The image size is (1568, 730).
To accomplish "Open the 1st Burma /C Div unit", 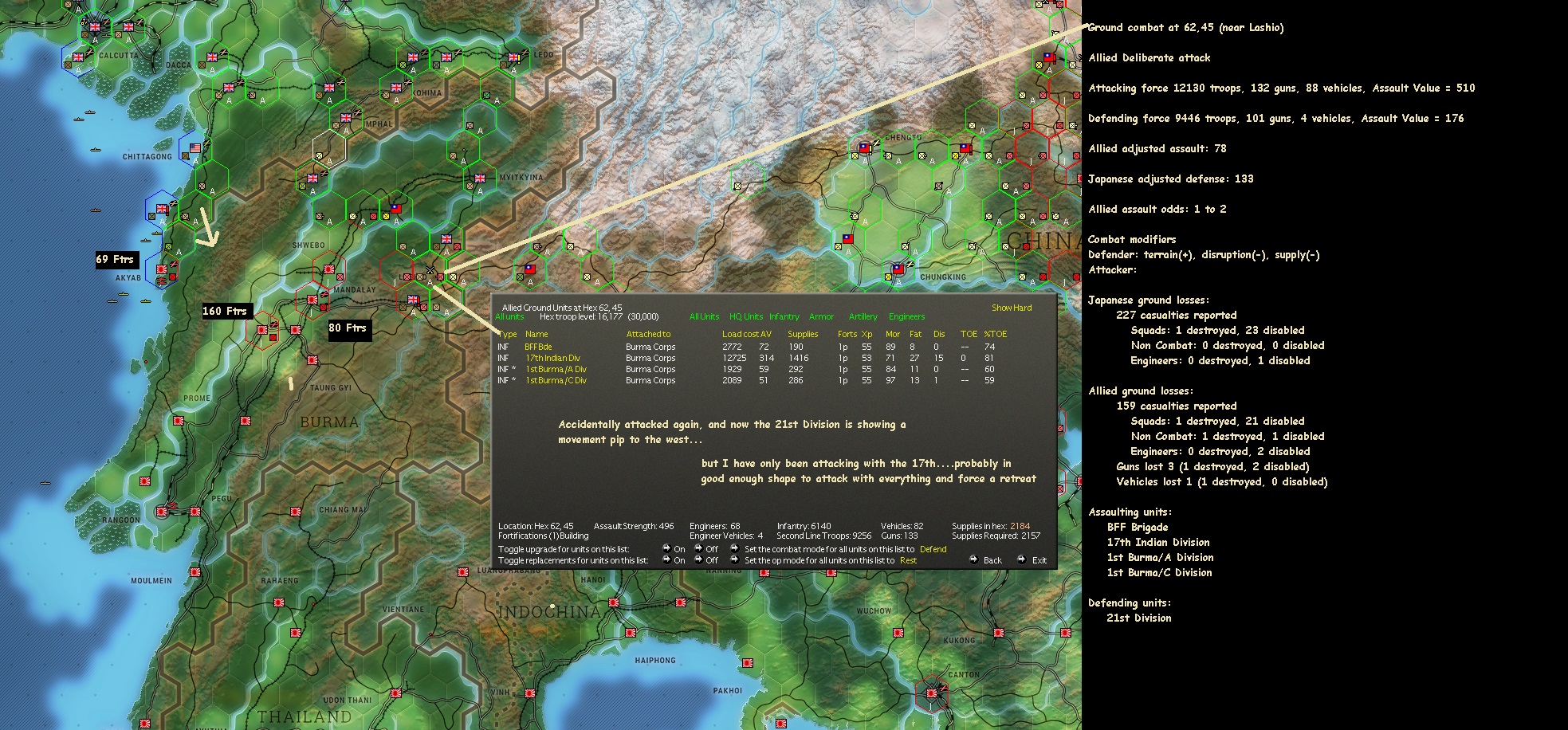I will [x=556, y=380].
